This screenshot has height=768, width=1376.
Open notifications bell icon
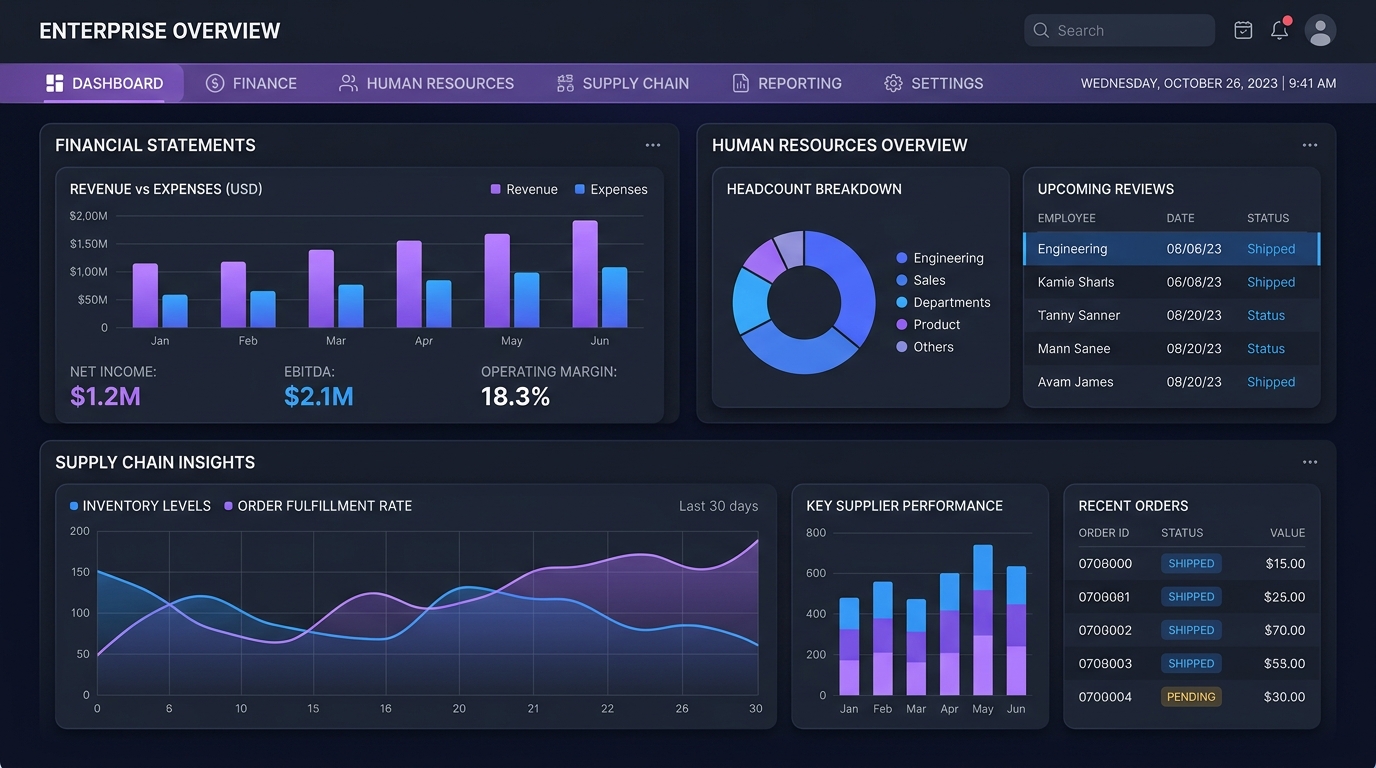coord(1280,30)
